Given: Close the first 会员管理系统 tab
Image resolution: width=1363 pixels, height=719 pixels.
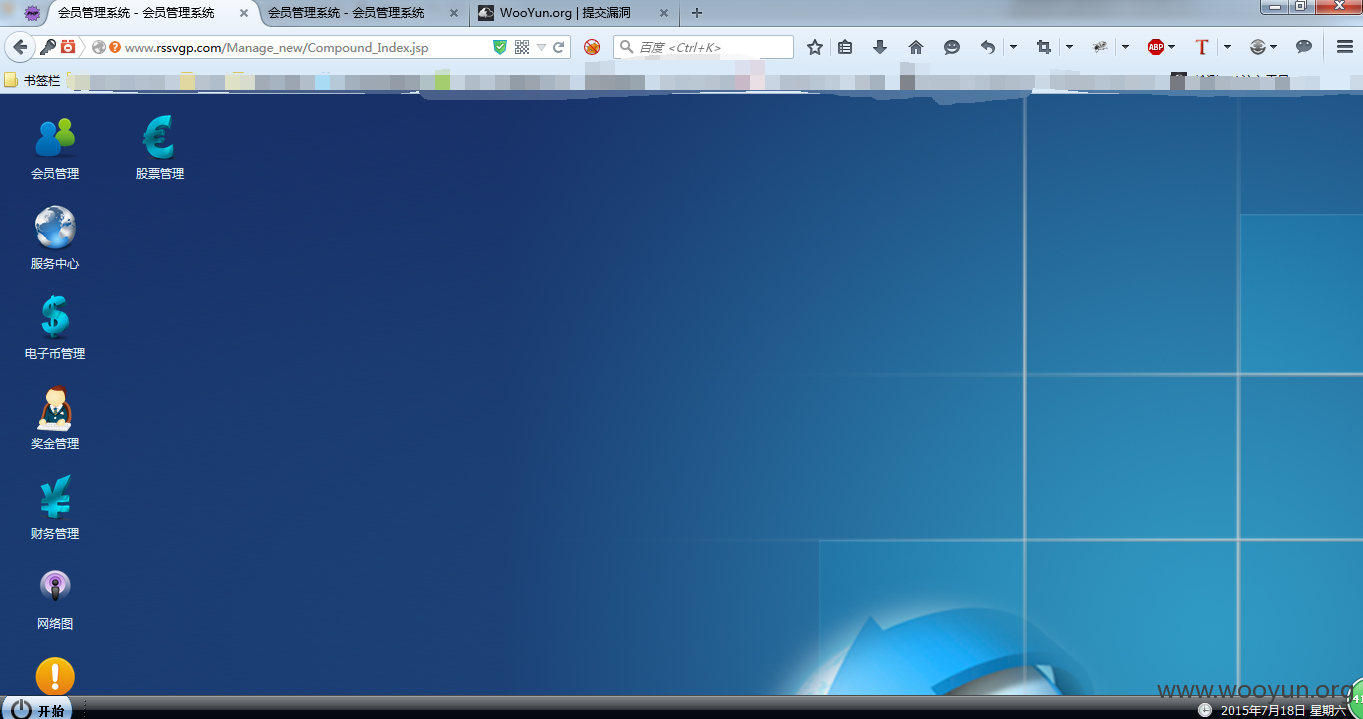Looking at the screenshot, I should (x=244, y=13).
